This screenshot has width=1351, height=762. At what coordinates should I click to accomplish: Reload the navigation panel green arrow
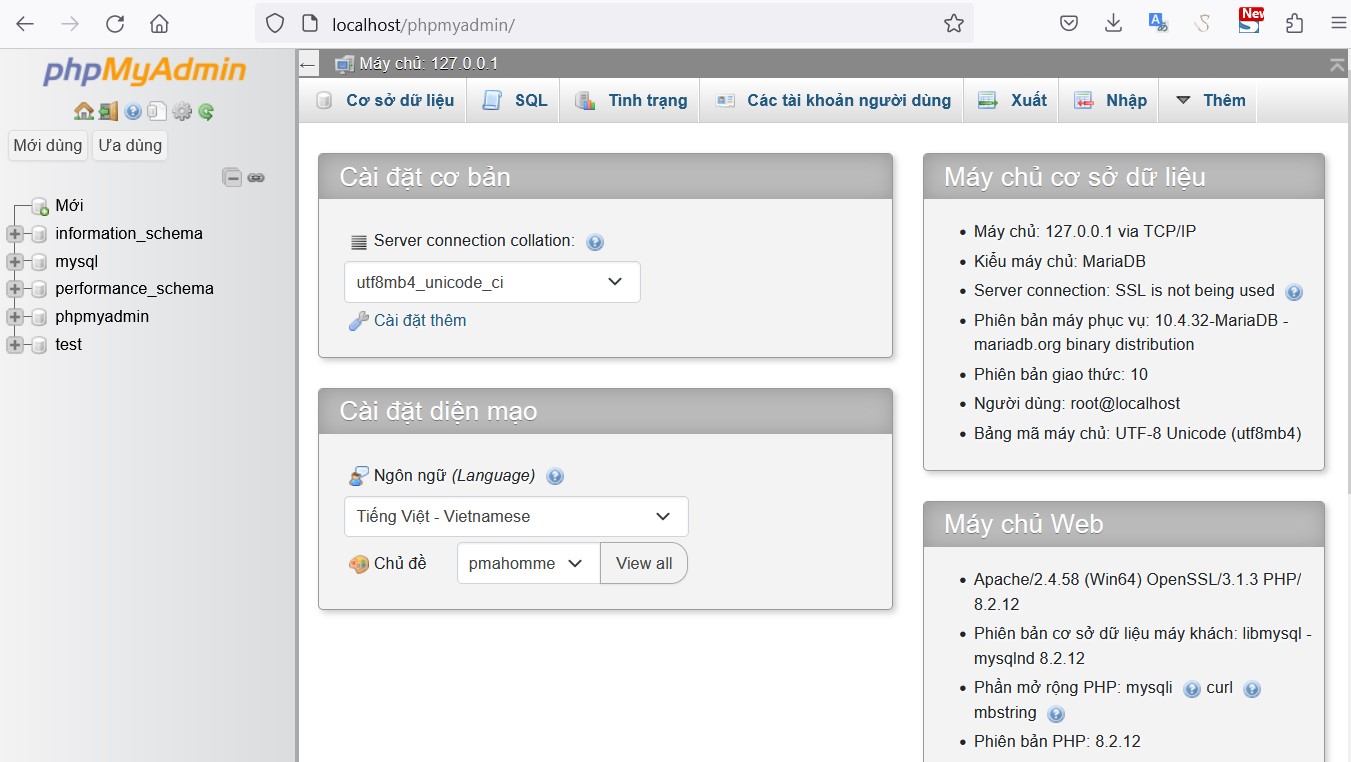click(206, 111)
